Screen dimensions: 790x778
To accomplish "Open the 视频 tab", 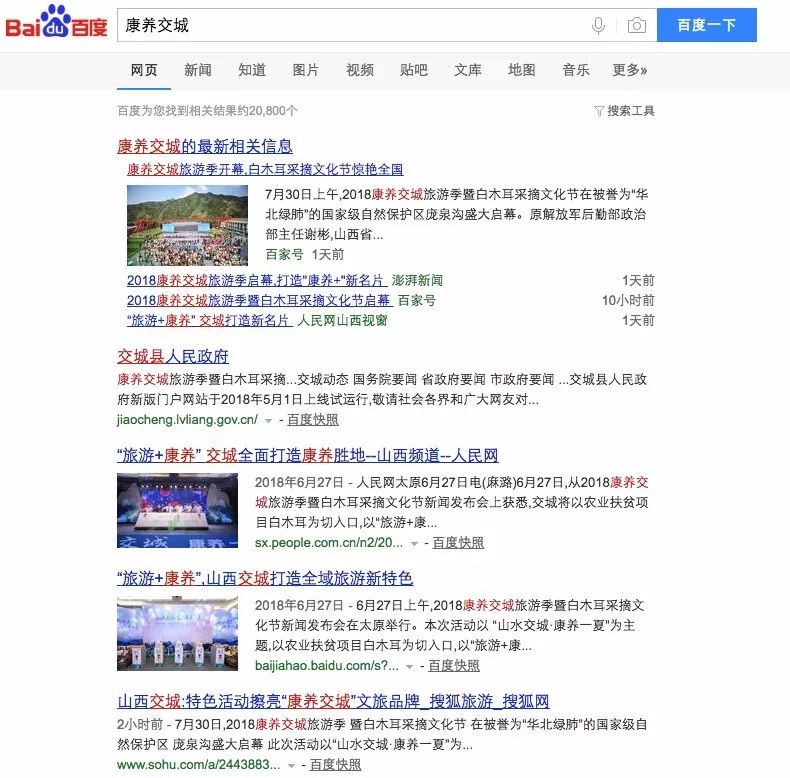I will (360, 70).
